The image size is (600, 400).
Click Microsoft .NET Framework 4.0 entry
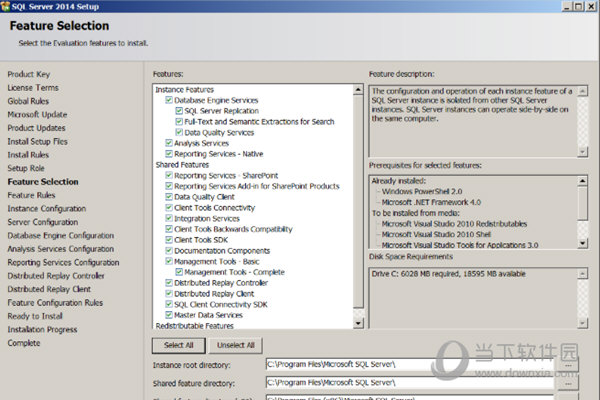431,202
